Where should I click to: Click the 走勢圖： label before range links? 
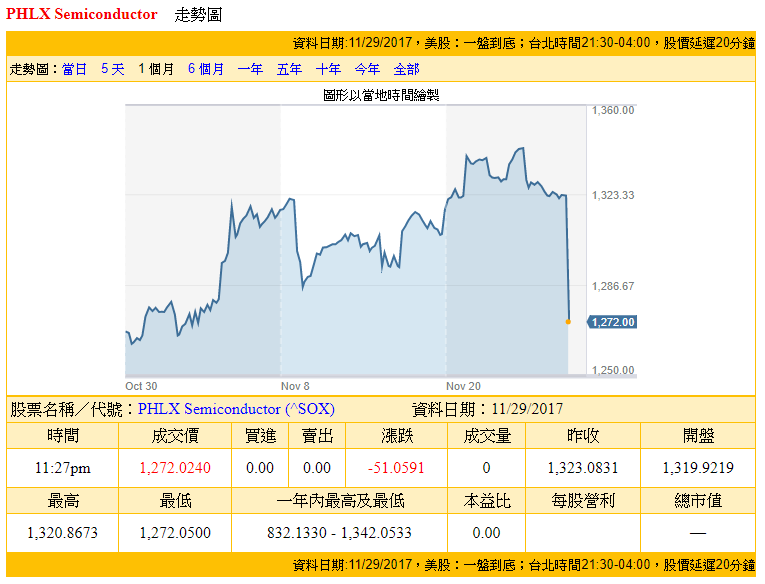click(x=35, y=69)
